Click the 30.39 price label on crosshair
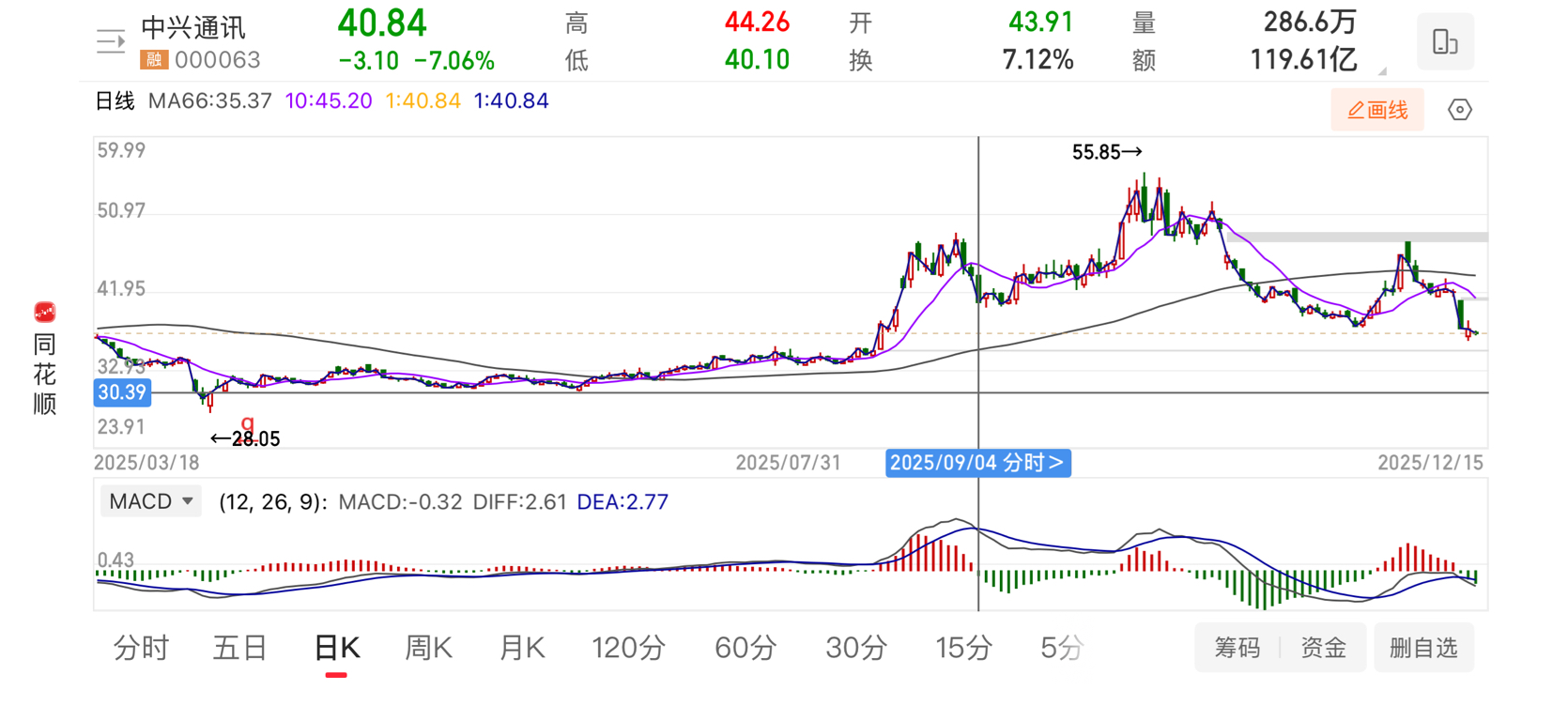The height and width of the screenshot is (721, 1568). point(122,392)
